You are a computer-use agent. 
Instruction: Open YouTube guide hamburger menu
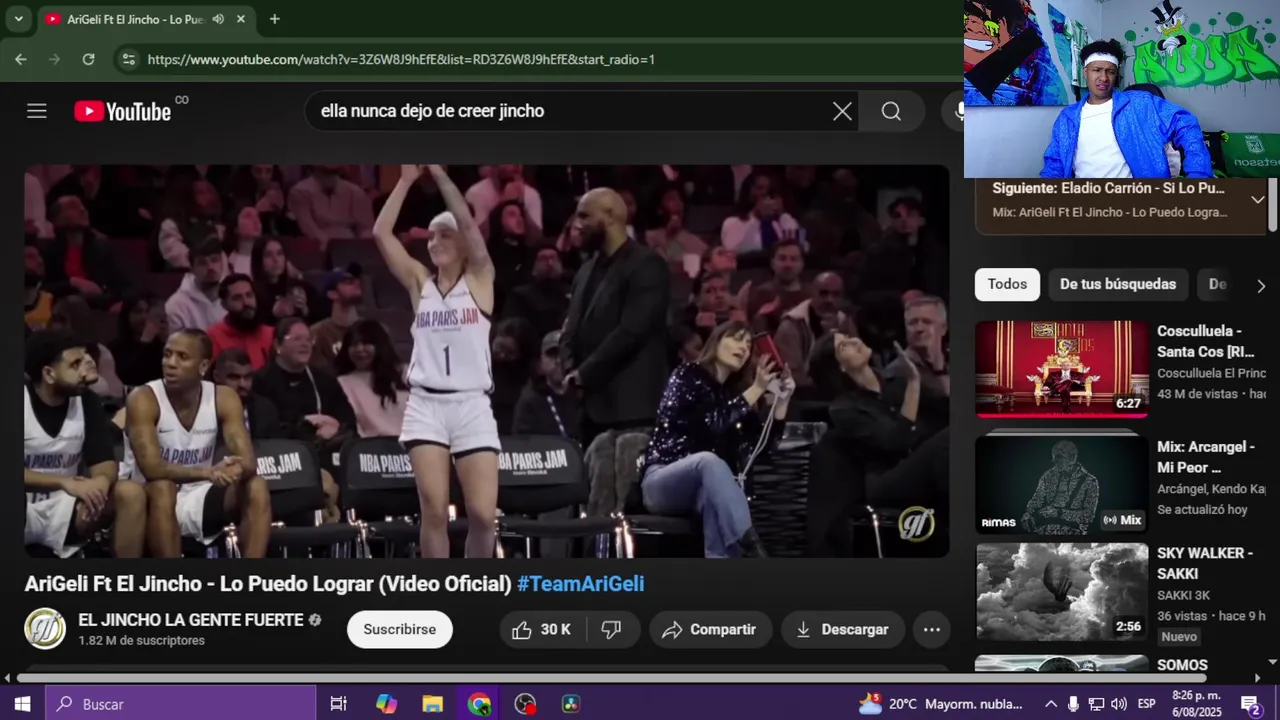click(37, 111)
